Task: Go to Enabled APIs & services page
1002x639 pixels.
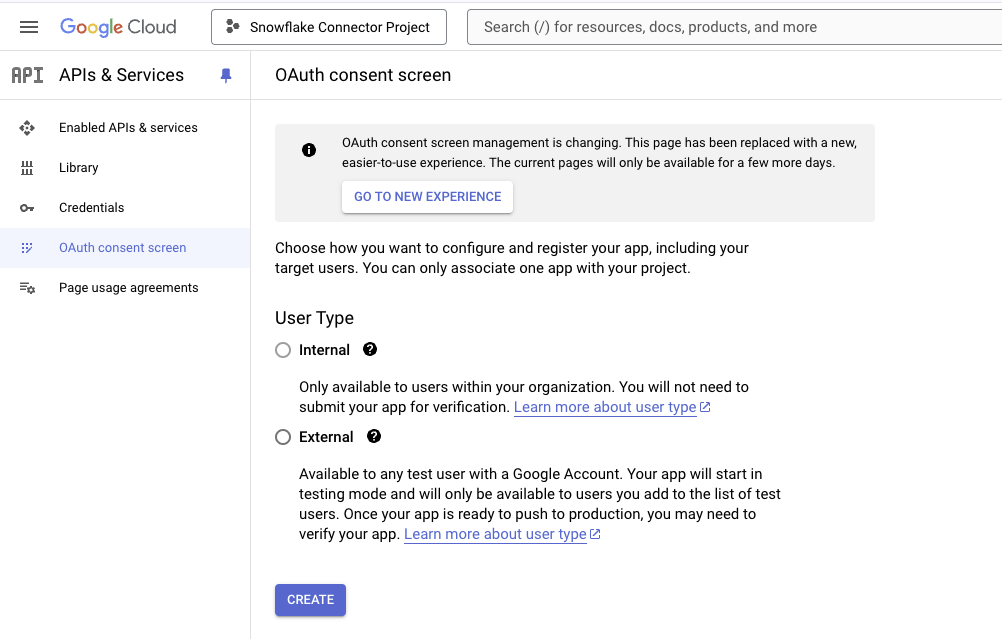Action: click(x=128, y=128)
